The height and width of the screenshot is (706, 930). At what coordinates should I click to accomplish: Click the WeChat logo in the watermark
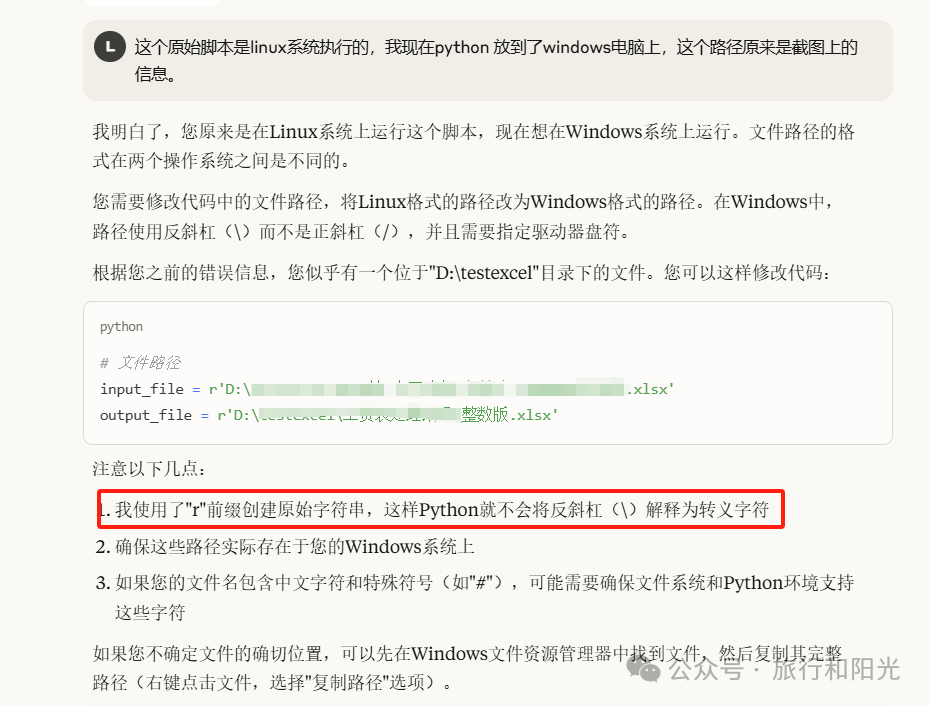point(644,669)
